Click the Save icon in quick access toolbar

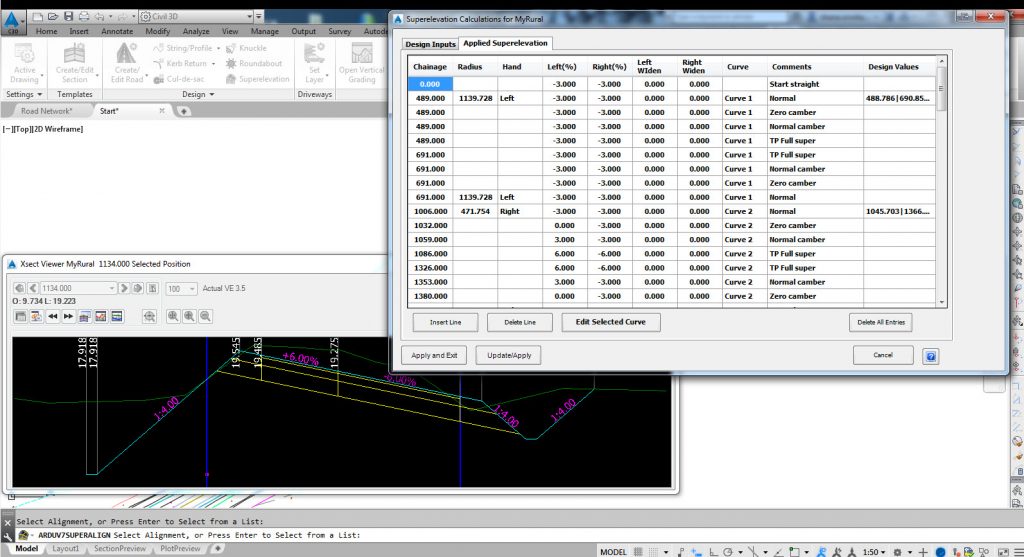coord(69,16)
